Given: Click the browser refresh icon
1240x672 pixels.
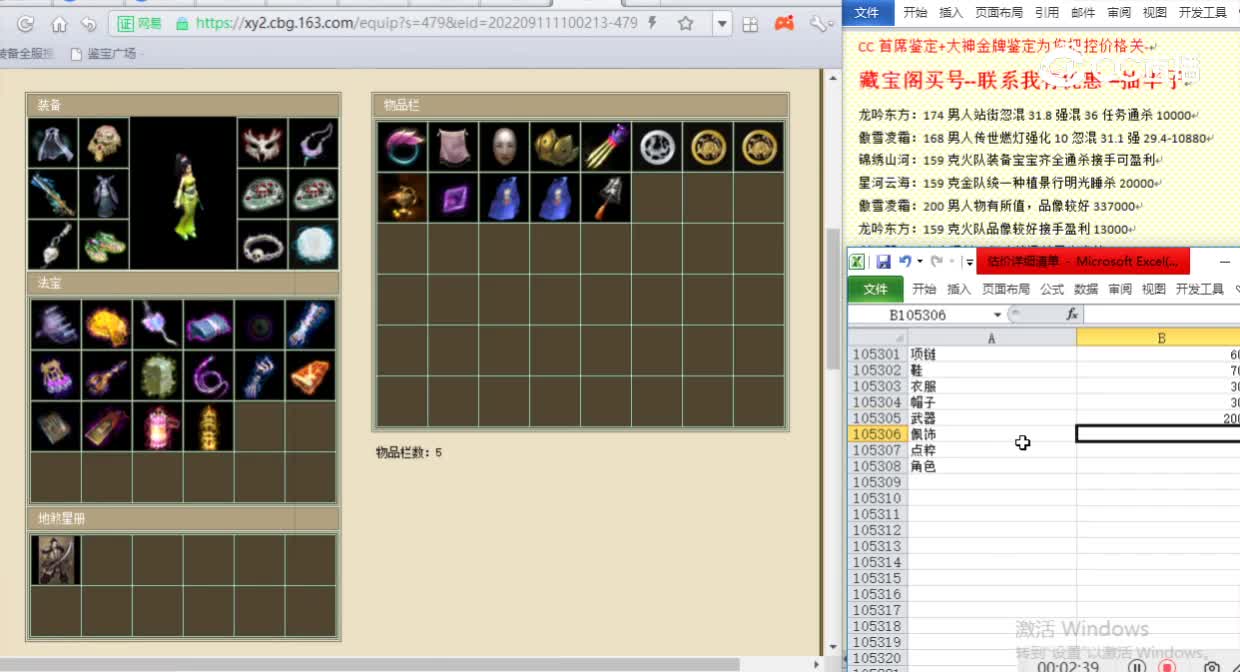Looking at the screenshot, I should coord(26,24).
